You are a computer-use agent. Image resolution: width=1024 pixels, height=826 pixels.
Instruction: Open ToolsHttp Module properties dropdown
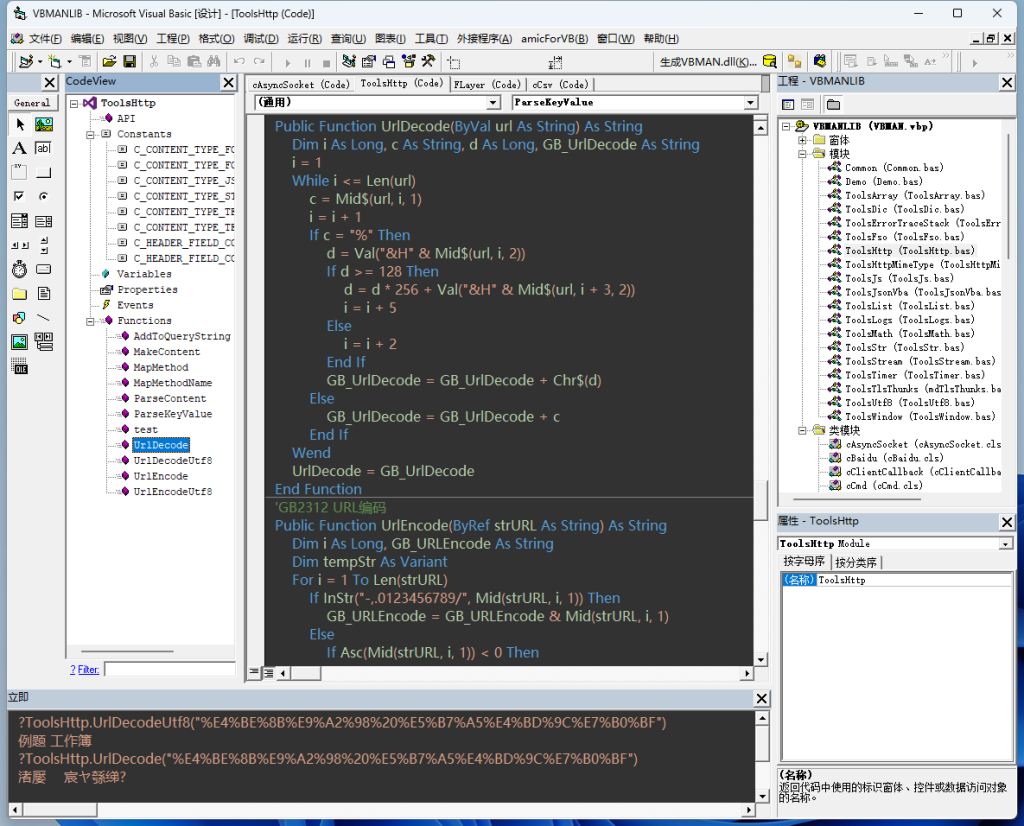click(x=1006, y=543)
